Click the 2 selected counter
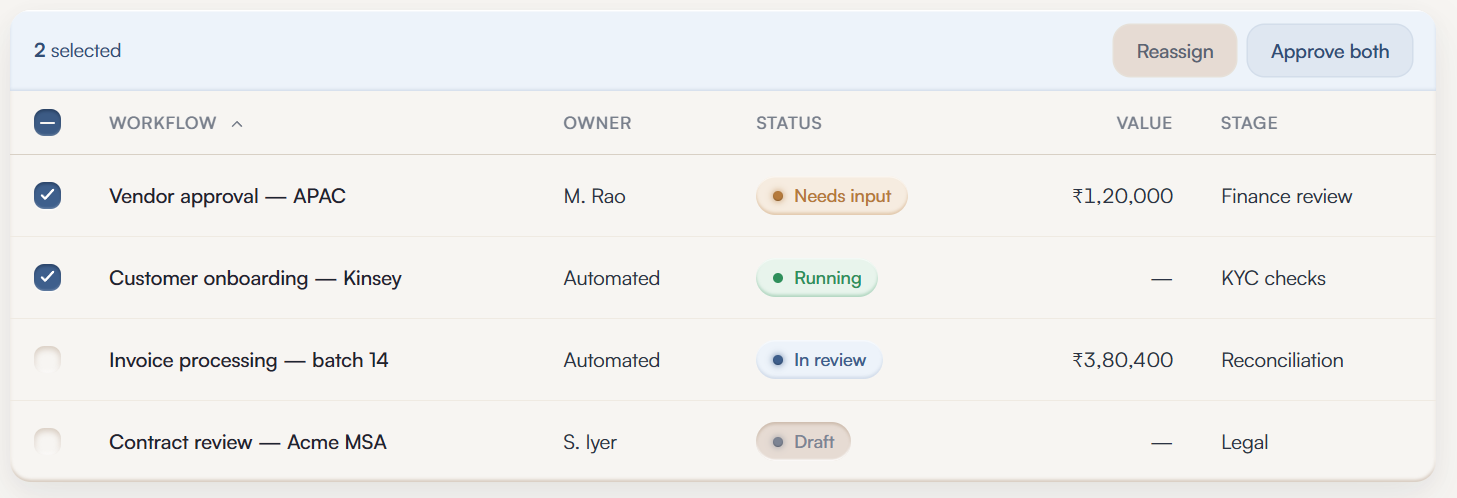The width and height of the screenshot is (1457, 498). coord(77,50)
